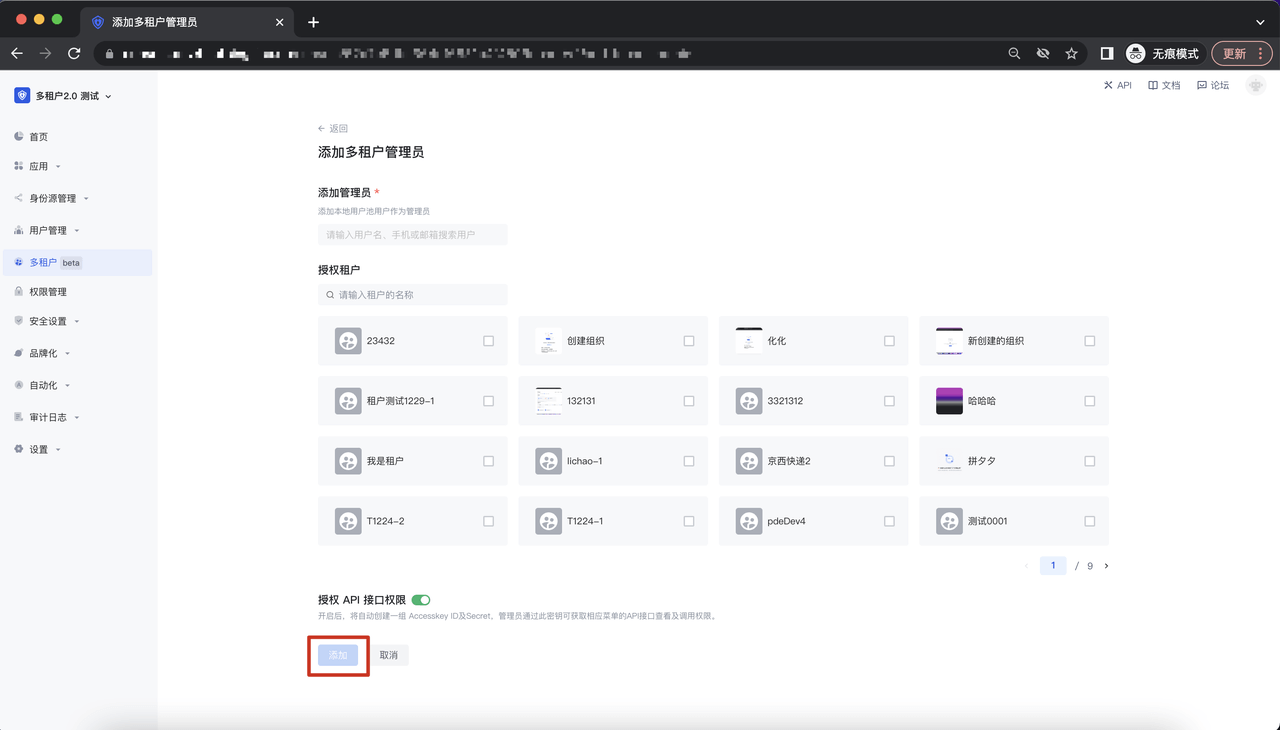
Task: Disable the 授权 API 接口权限 toggle
Action: 421,600
